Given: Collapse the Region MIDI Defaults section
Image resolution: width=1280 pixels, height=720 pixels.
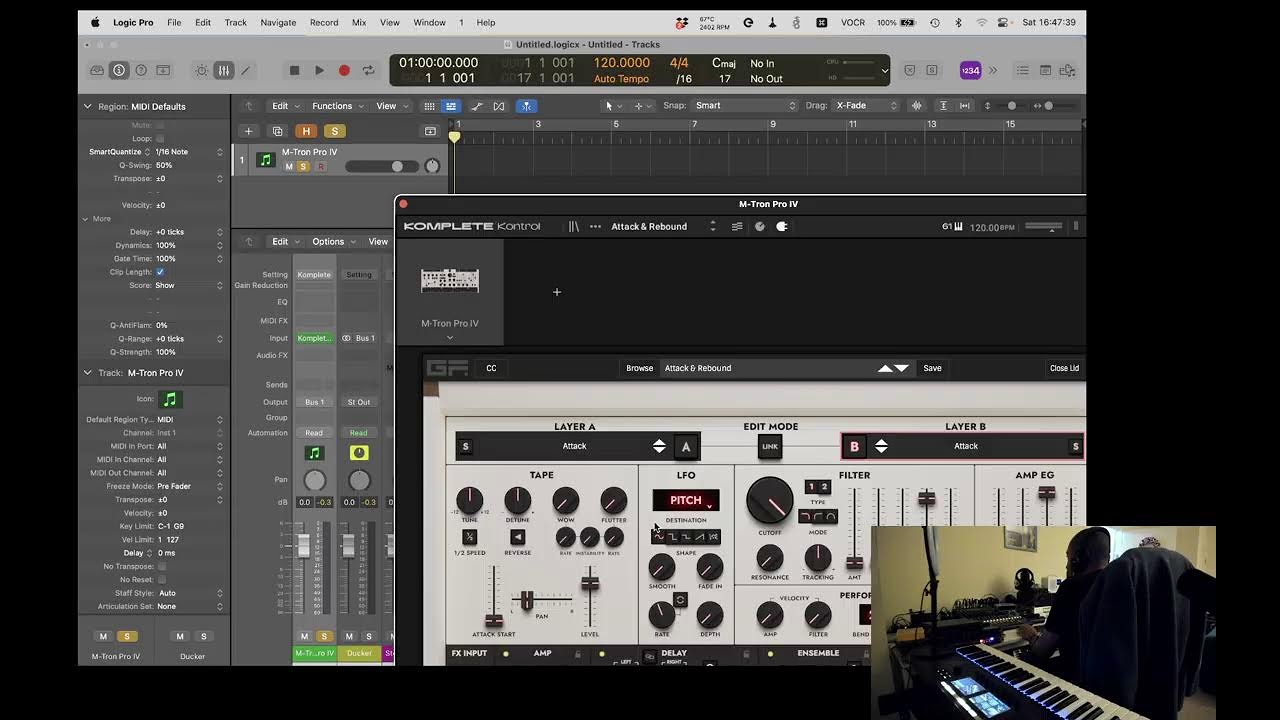Looking at the screenshot, I should coord(87,106).
